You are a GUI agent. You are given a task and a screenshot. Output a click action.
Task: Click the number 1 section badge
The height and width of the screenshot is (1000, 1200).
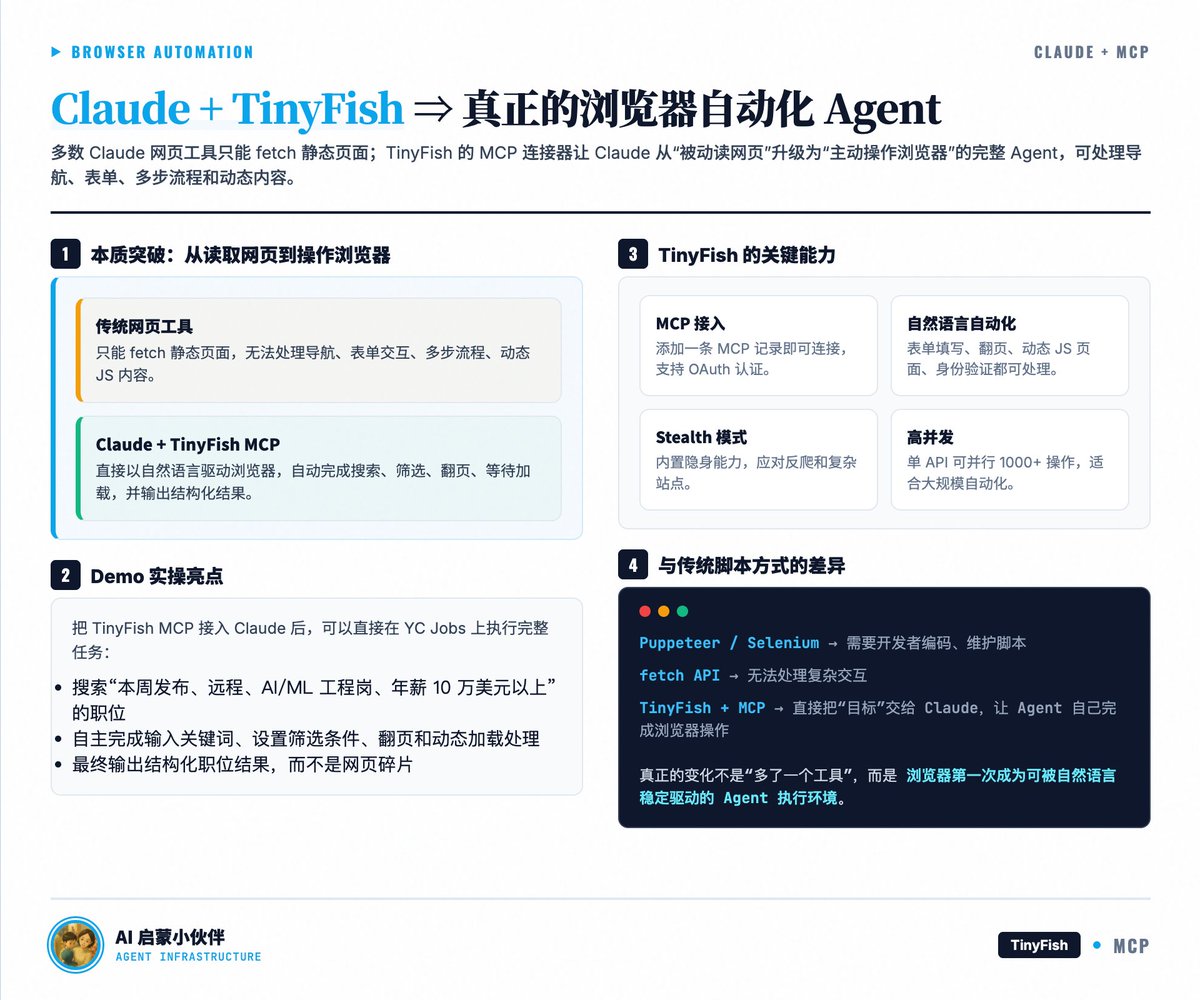click(65, 255)
